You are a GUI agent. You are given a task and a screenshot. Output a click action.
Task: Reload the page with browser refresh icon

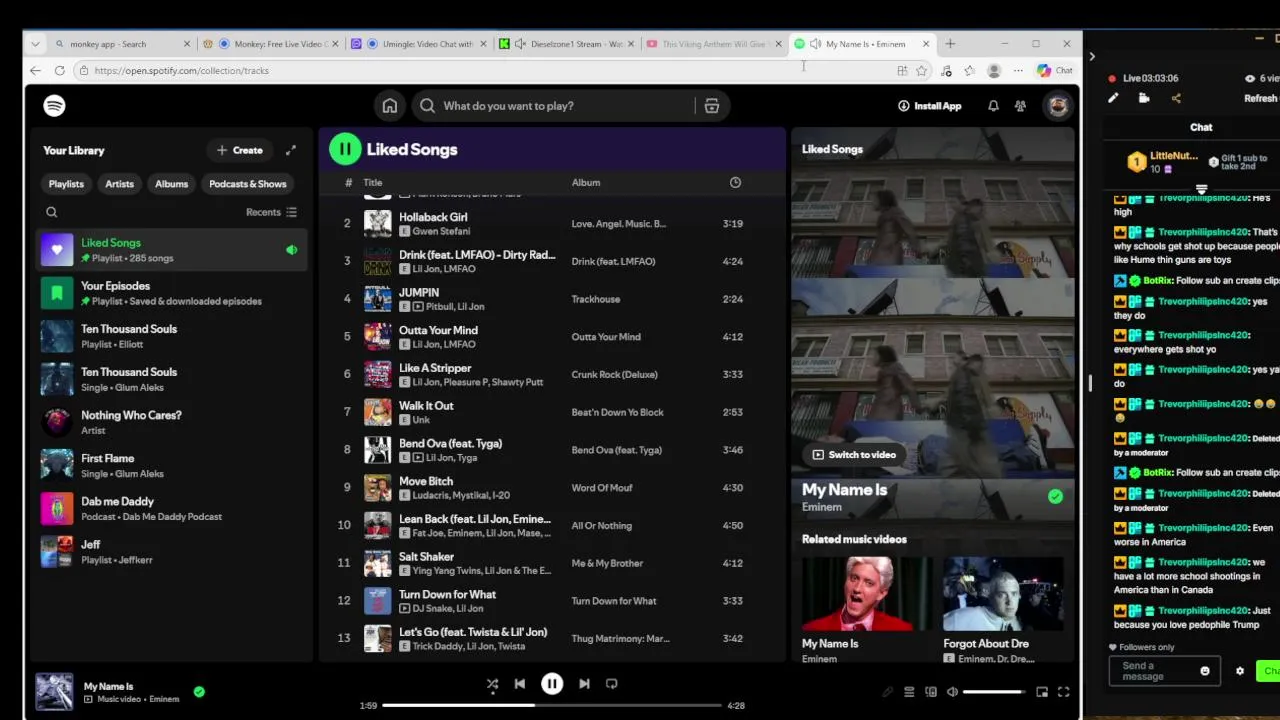point(59,70)
